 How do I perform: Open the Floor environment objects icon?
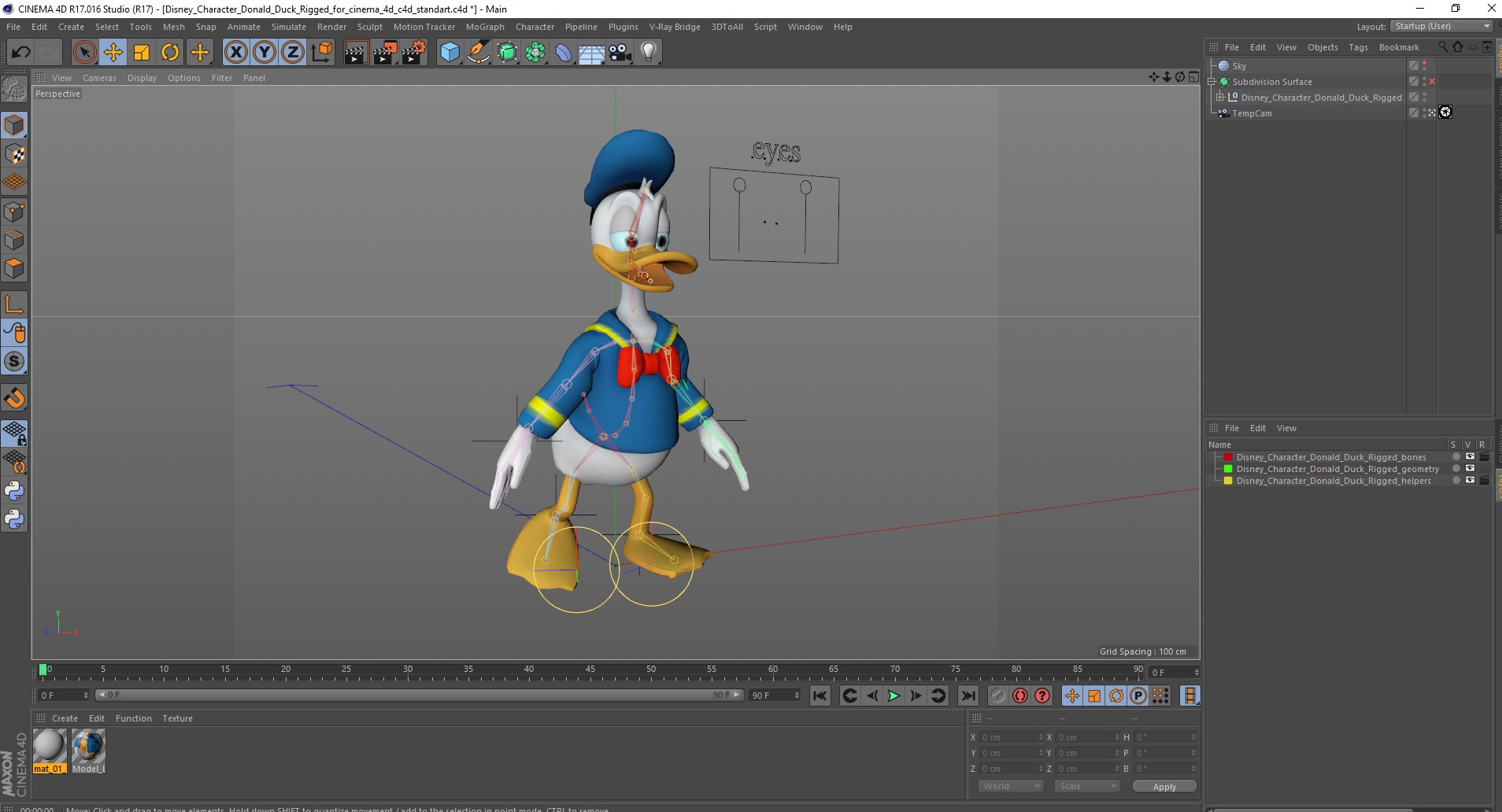[592, 53]
